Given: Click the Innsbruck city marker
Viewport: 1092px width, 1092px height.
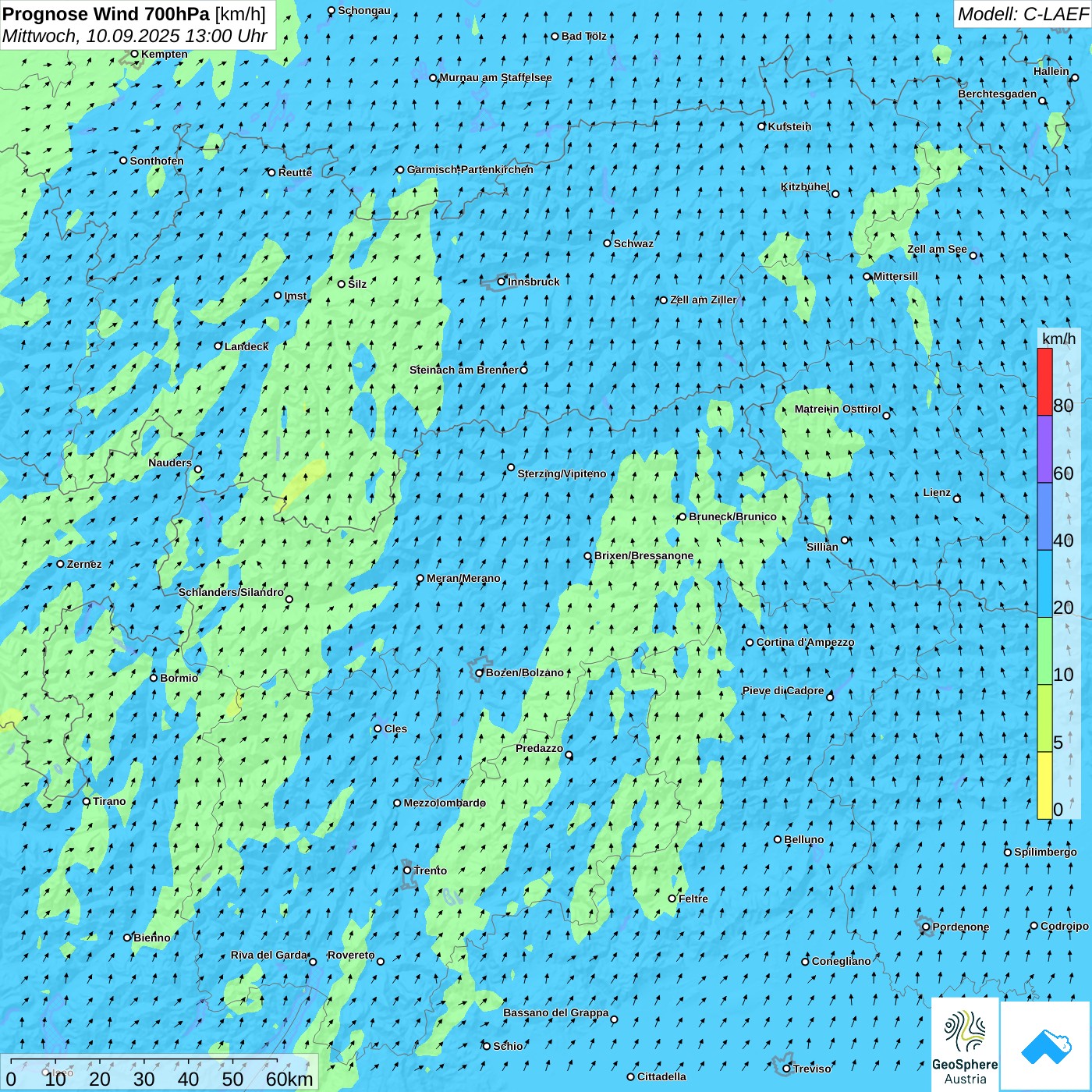Looking at the screenshot, I should [x=502, y=282].
